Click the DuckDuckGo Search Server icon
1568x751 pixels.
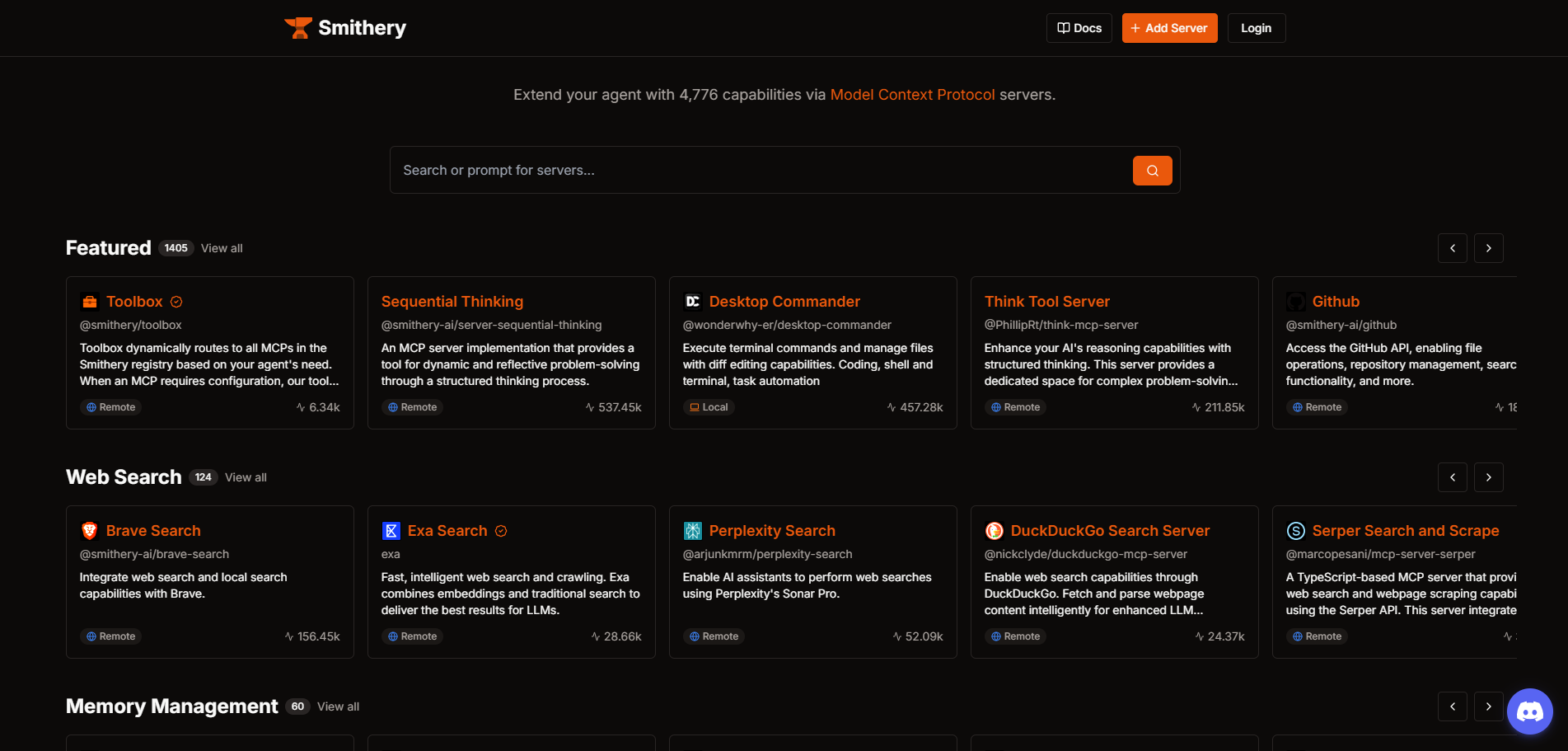[x=995, y=531]
